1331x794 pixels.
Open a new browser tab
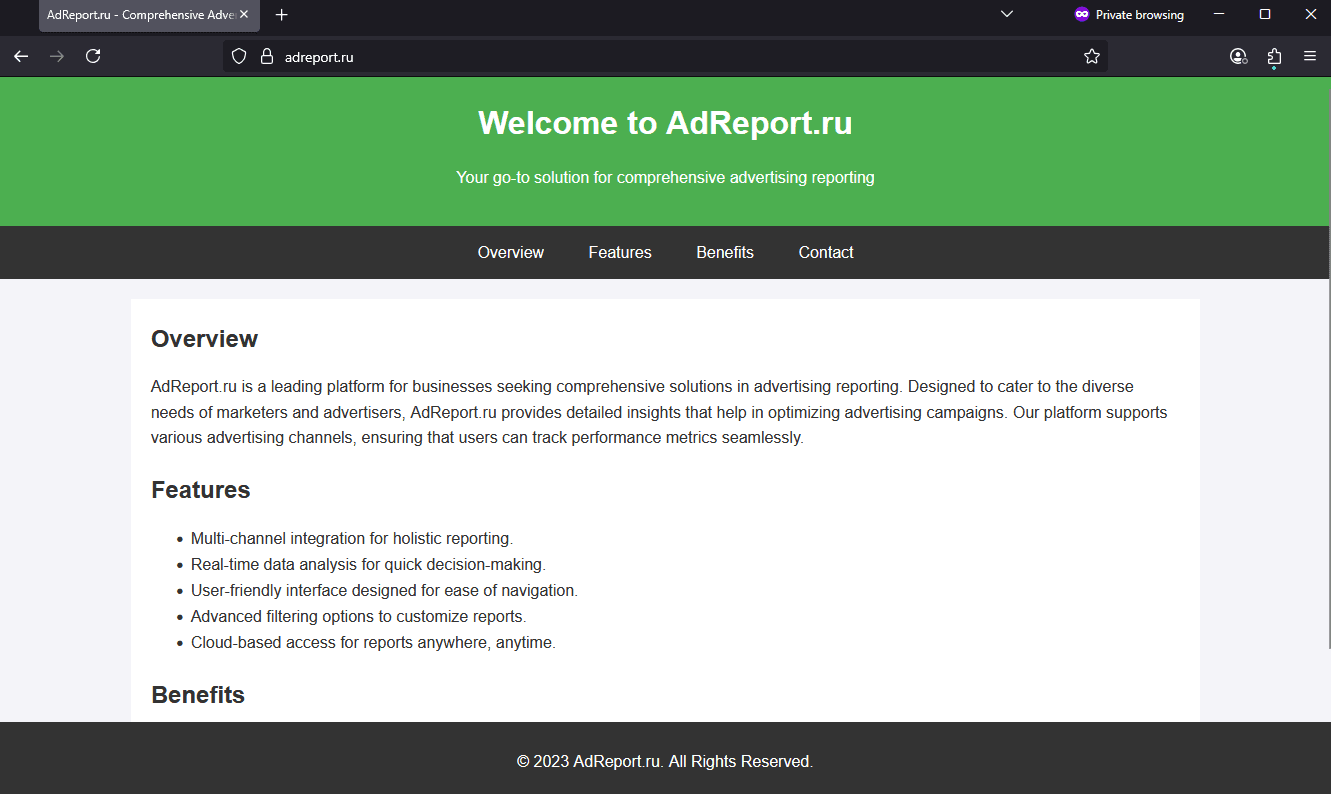click(x=281, y=15)
